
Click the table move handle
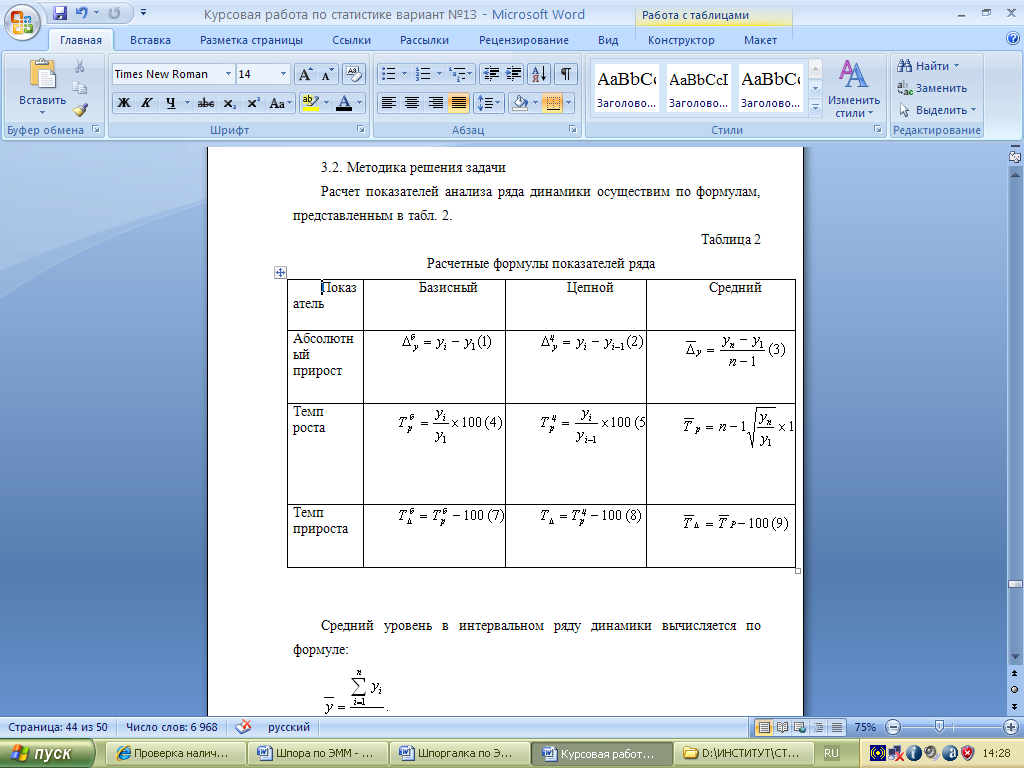click(280, 272)
